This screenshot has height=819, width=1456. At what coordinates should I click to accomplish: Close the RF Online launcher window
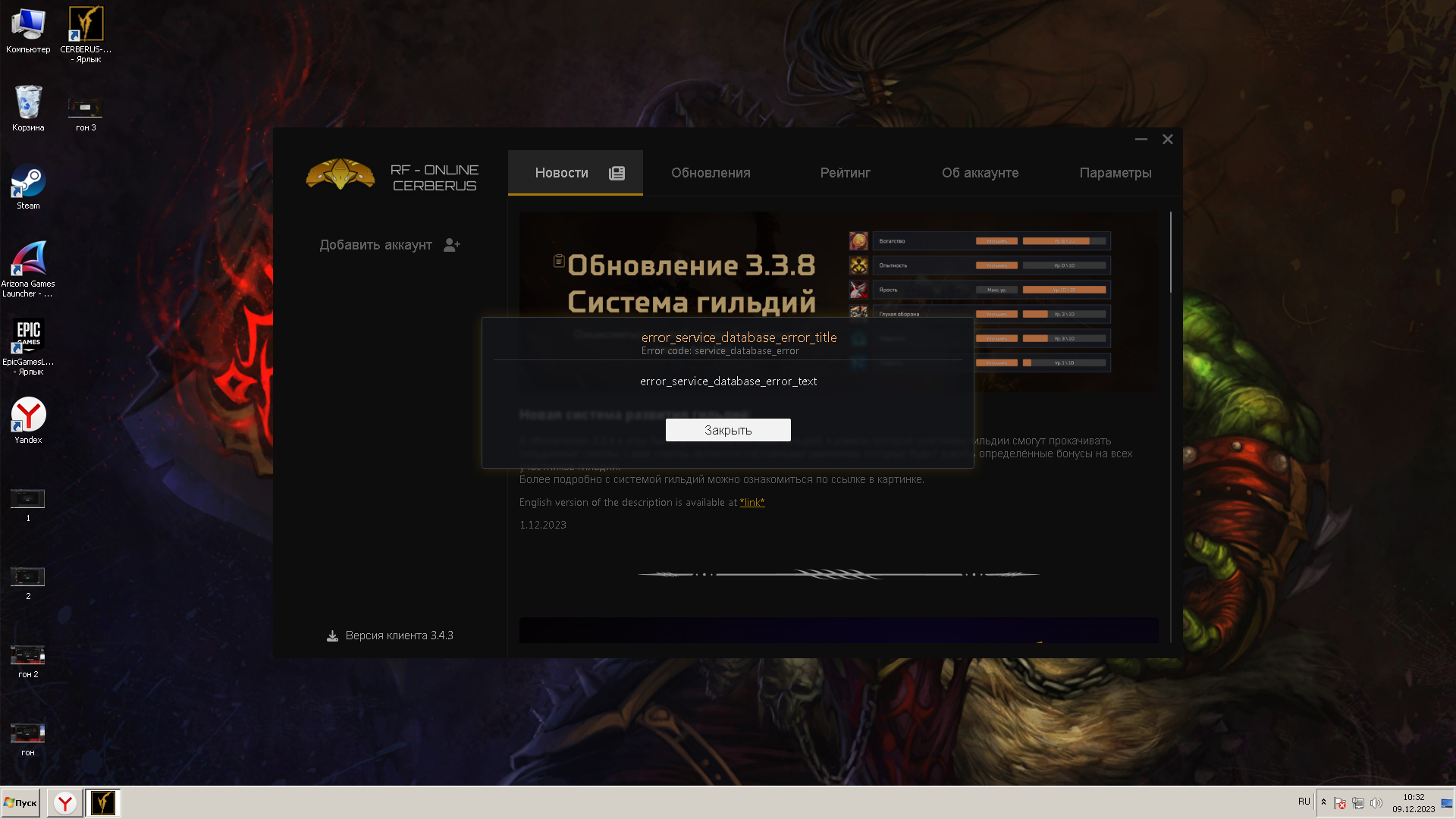(x=1168, y=140)
